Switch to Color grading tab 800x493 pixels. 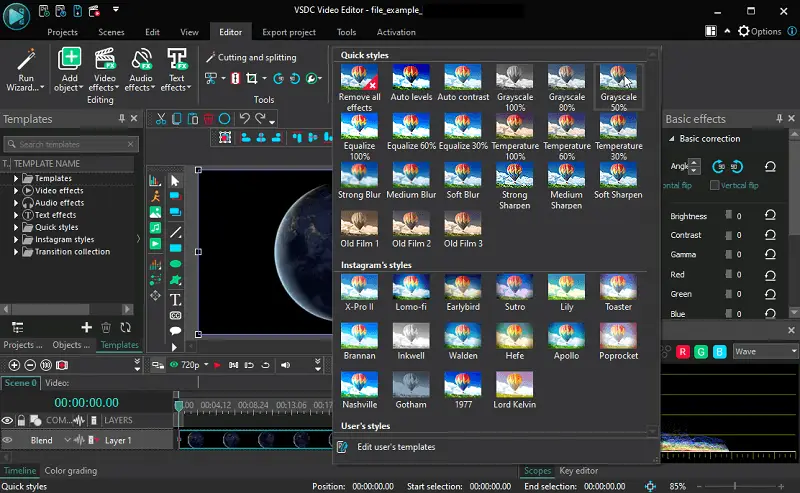coord(70,471)
